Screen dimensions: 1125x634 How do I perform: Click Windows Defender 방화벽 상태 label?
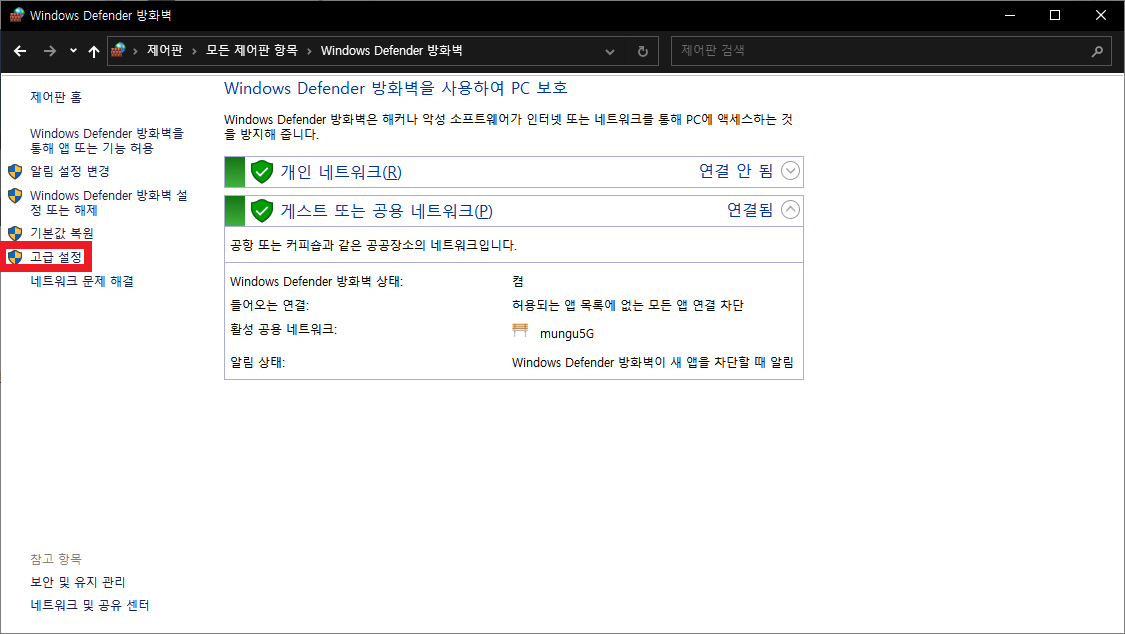point(316,281)
